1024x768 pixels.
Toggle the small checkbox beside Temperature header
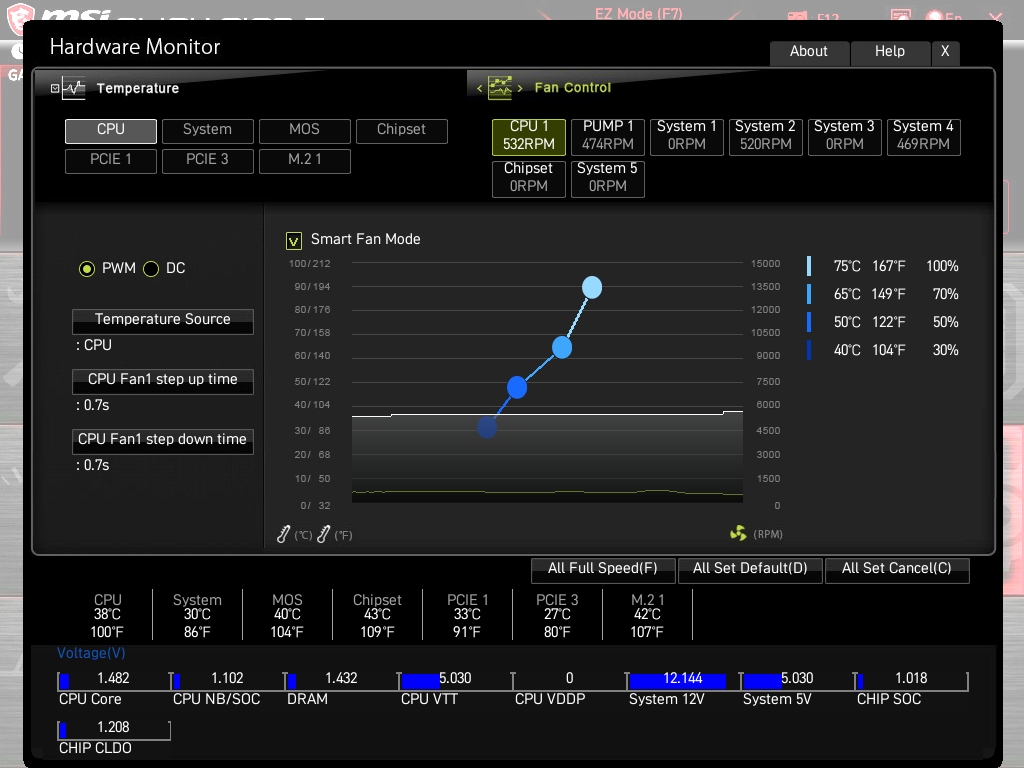pyautogui.click(x=55, y=88)
